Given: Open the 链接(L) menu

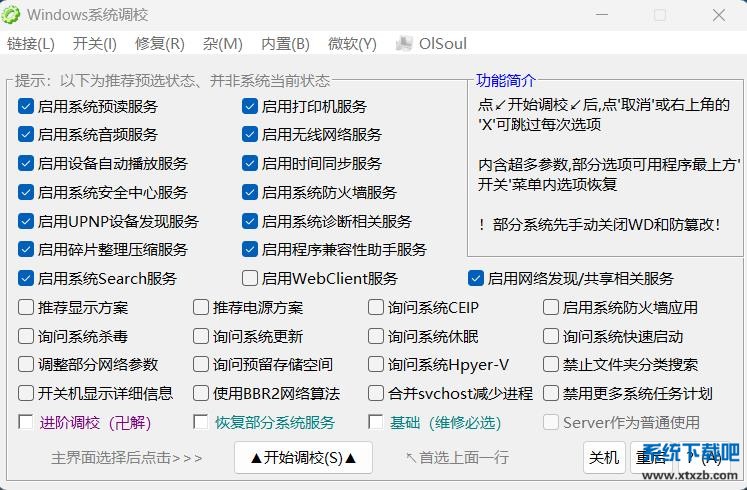Looking at the screenshot, I should tap(31, 44).
